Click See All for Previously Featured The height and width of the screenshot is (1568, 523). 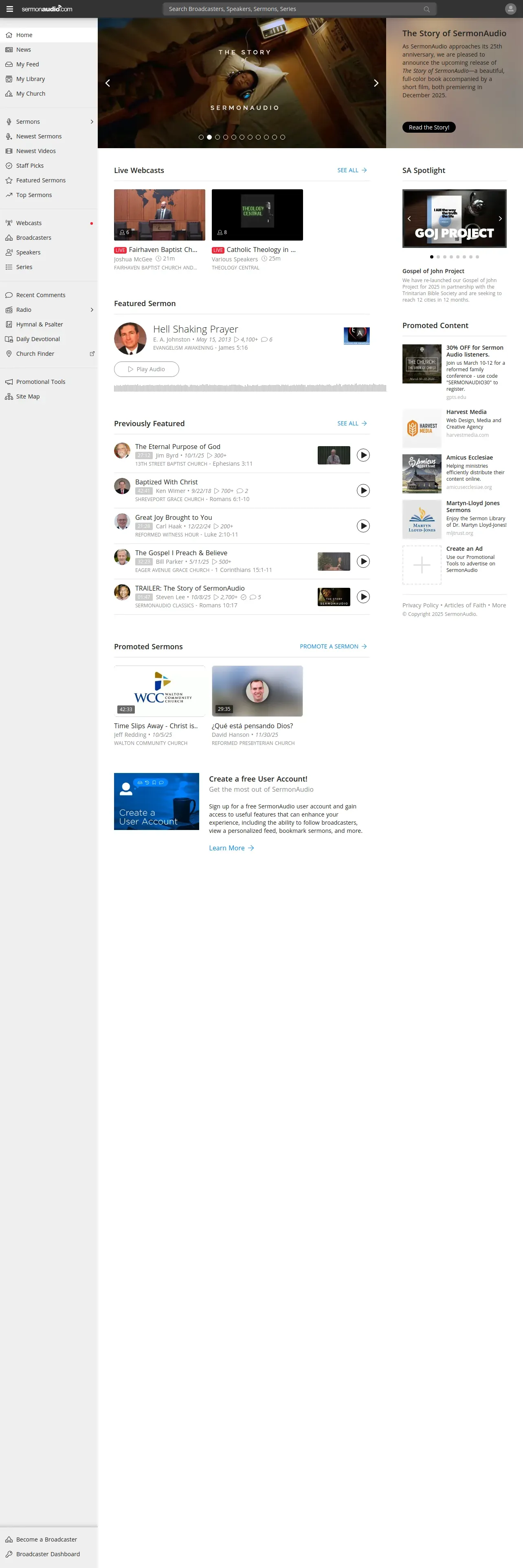[352, 424]
